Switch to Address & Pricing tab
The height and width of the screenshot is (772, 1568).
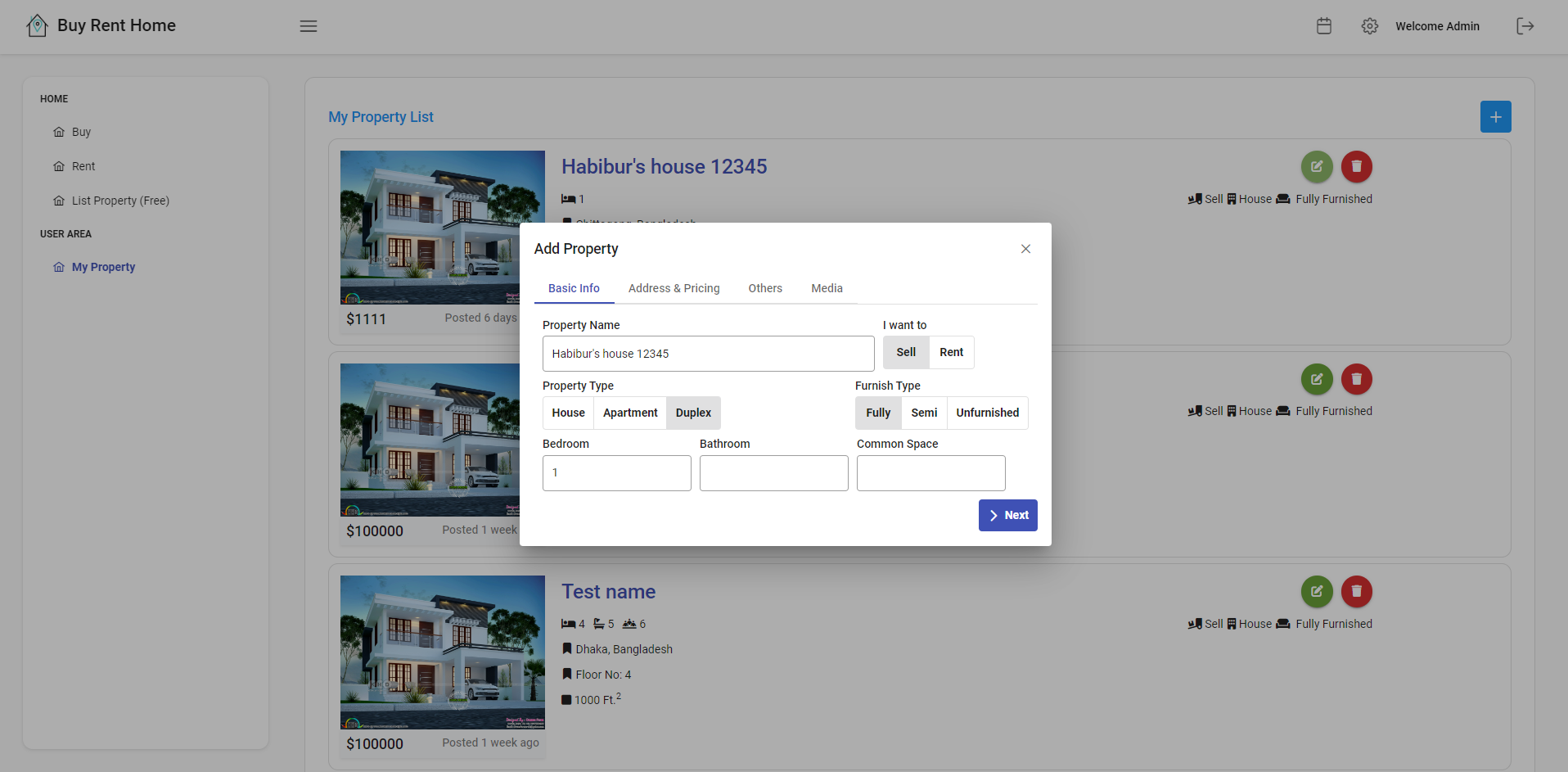click(x=674, y=288)
